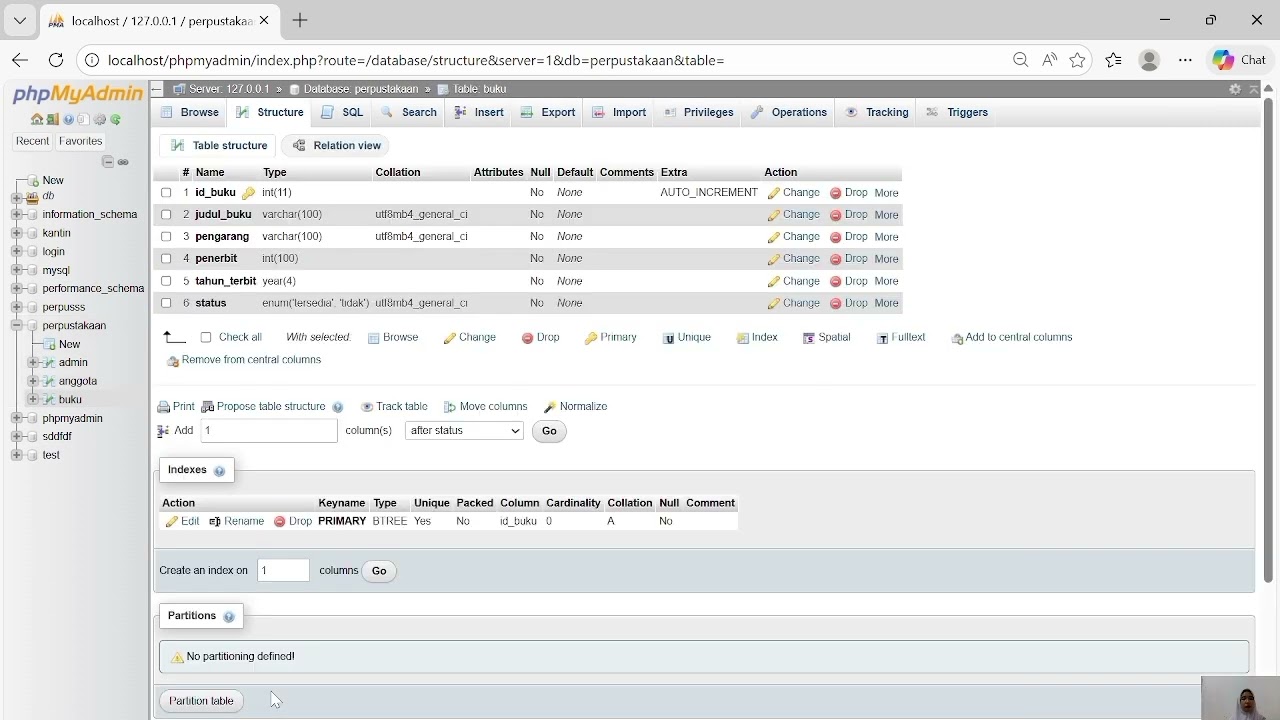
Task: Check the pengarang row checkbox
Action: [x=166, y=236]
